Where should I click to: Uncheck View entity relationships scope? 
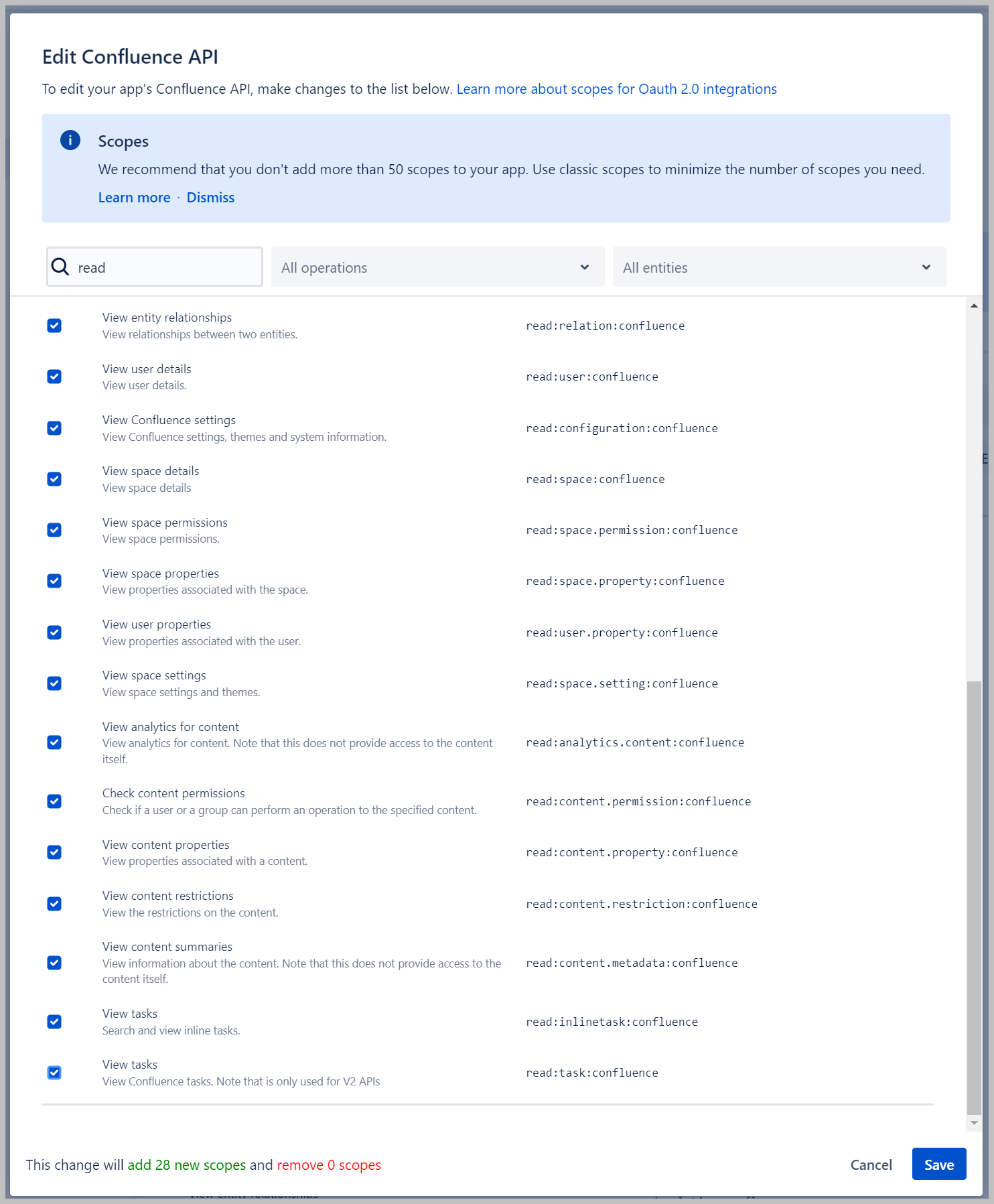point(54,326)
